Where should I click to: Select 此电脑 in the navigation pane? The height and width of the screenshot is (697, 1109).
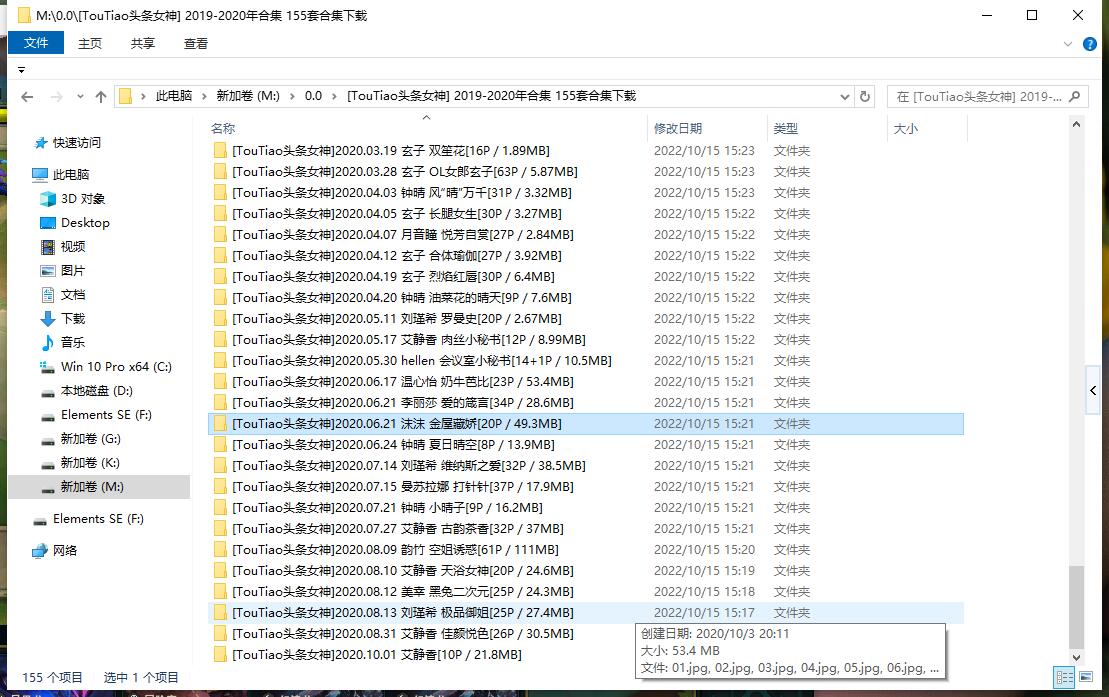71,174
